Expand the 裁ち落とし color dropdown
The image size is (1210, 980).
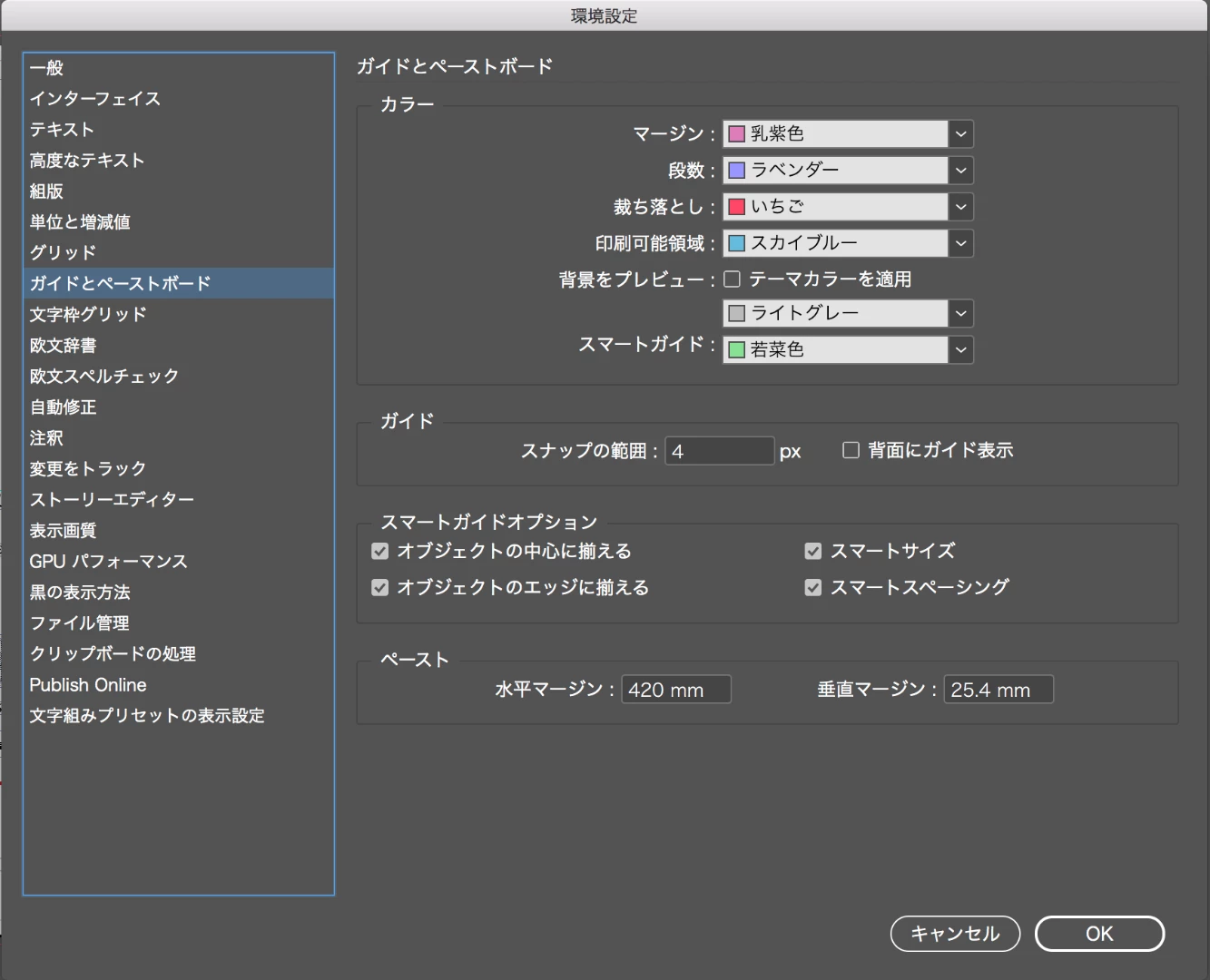click(961, 207)
